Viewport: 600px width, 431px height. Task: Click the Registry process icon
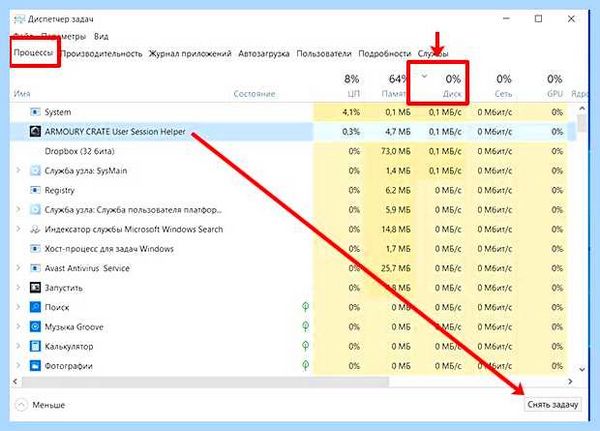coord(35,190)
